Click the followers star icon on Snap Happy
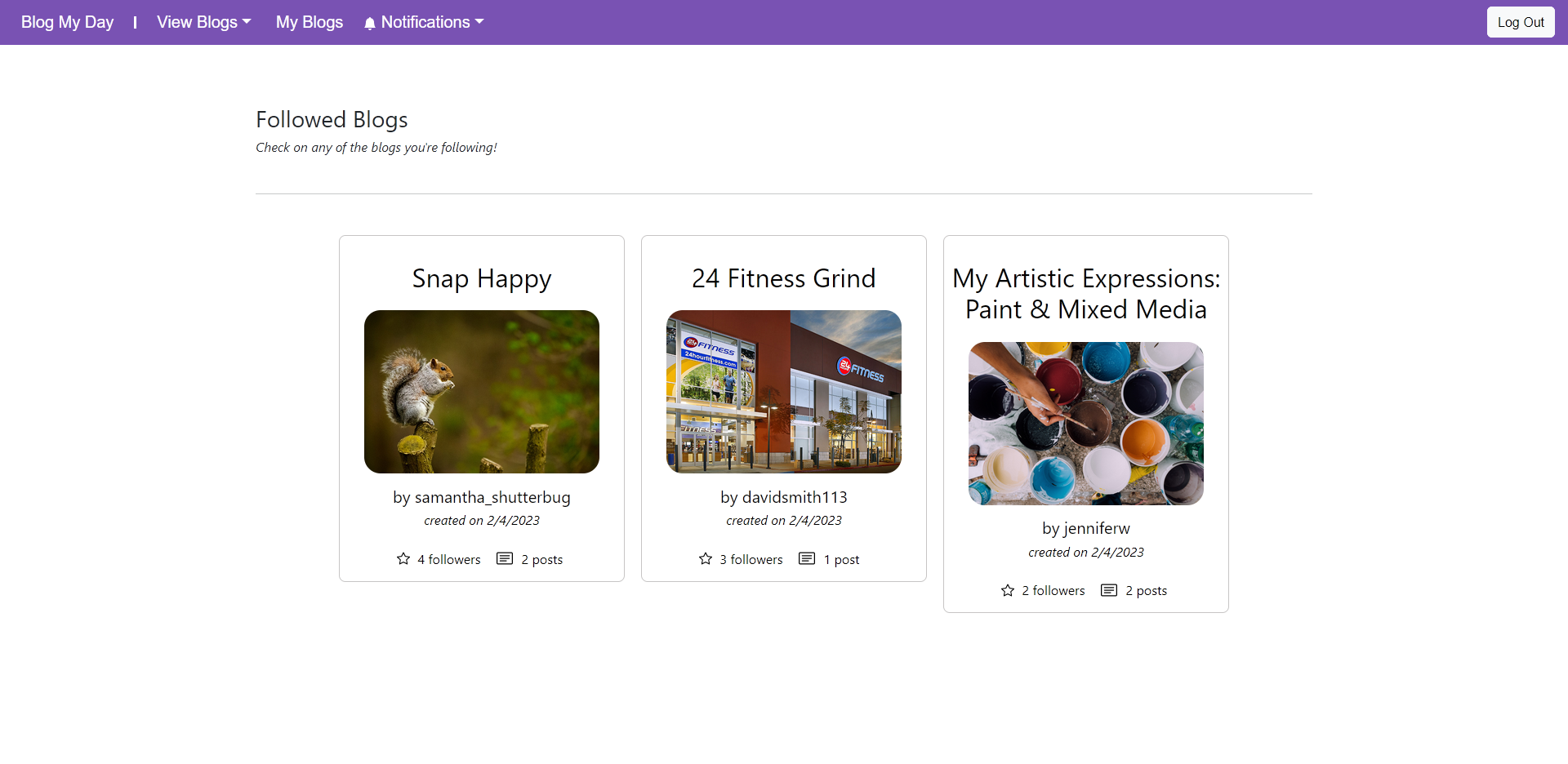Image resolution: width=1568 pixels, height=764 pixels. [x=403, y=558]
